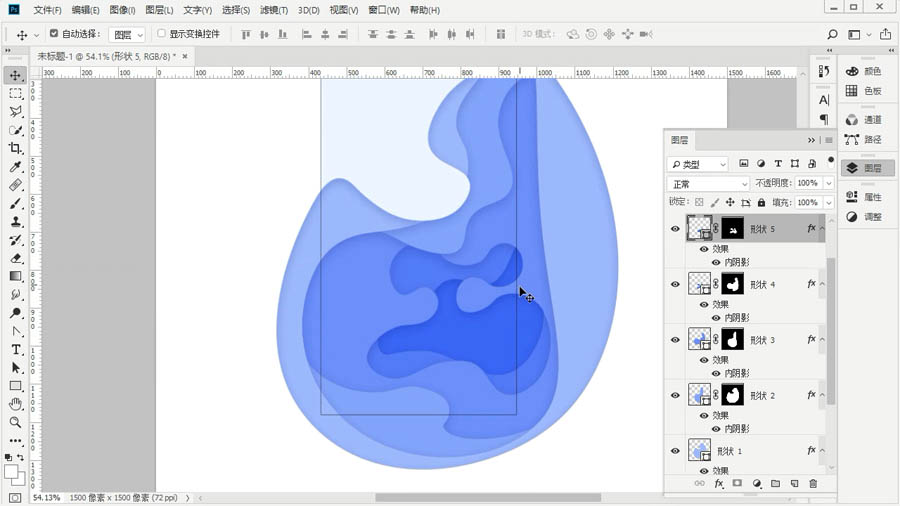The width and height of the screenshot is (900, 506).
Task: Open the layer filter 类型 dropdown
Action: coord(698,164)
